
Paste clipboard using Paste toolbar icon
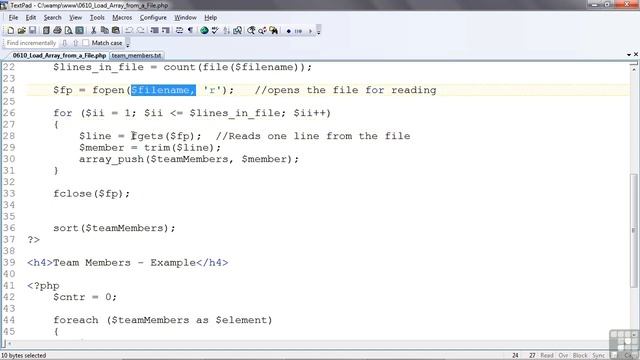click(x=116, y=31)
